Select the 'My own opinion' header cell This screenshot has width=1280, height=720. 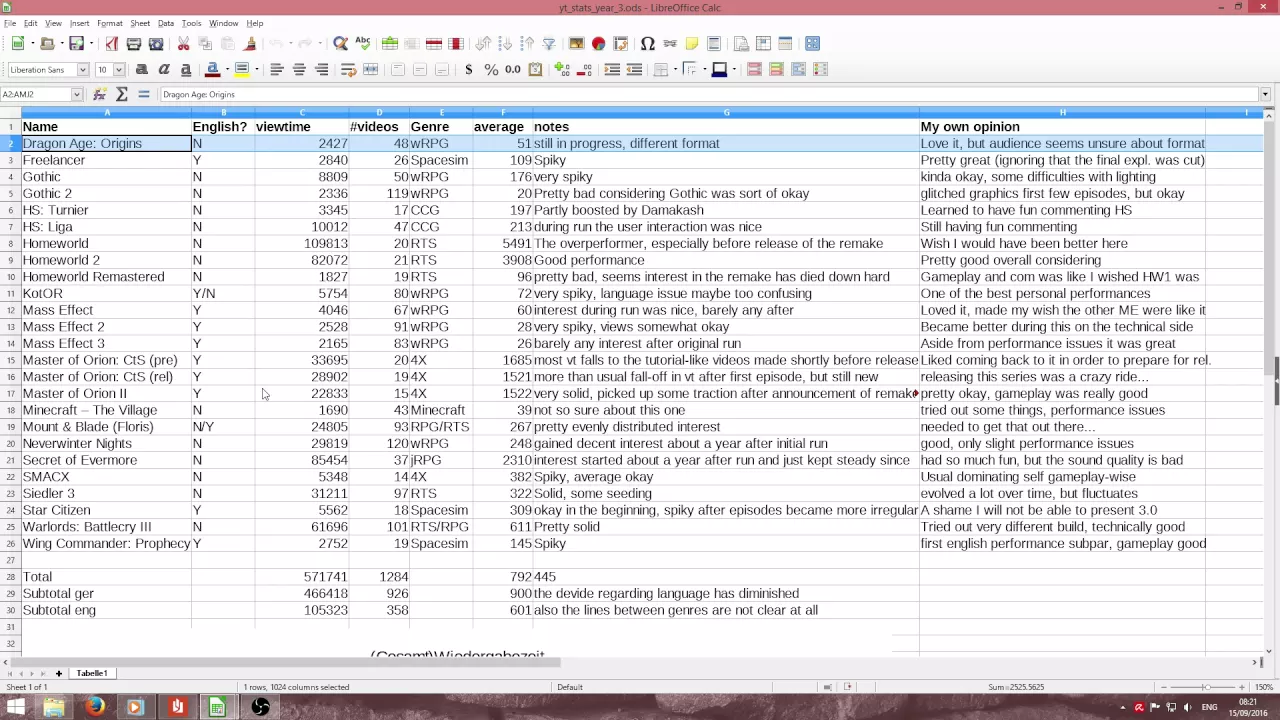(1062, 127)
